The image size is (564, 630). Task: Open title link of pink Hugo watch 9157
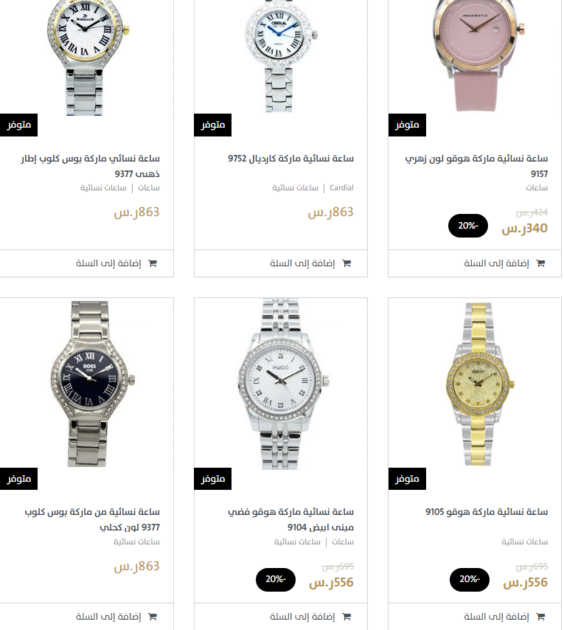[x=476, y=166]
